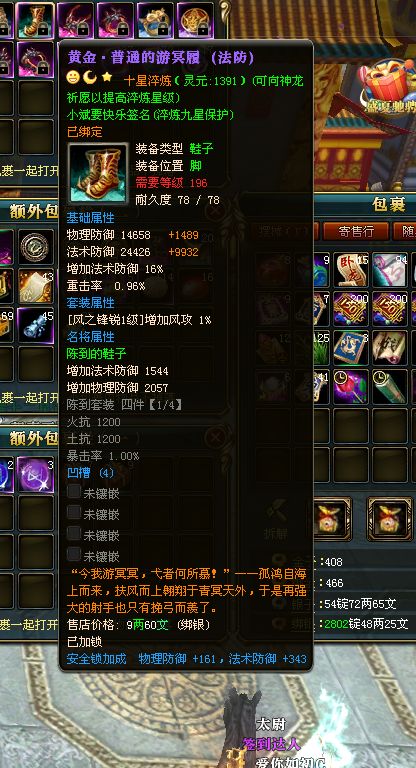Select the rightmost lucky bag slot below the bag grid
The height and width of the screenshot is (768, 416).
(390, 518)
